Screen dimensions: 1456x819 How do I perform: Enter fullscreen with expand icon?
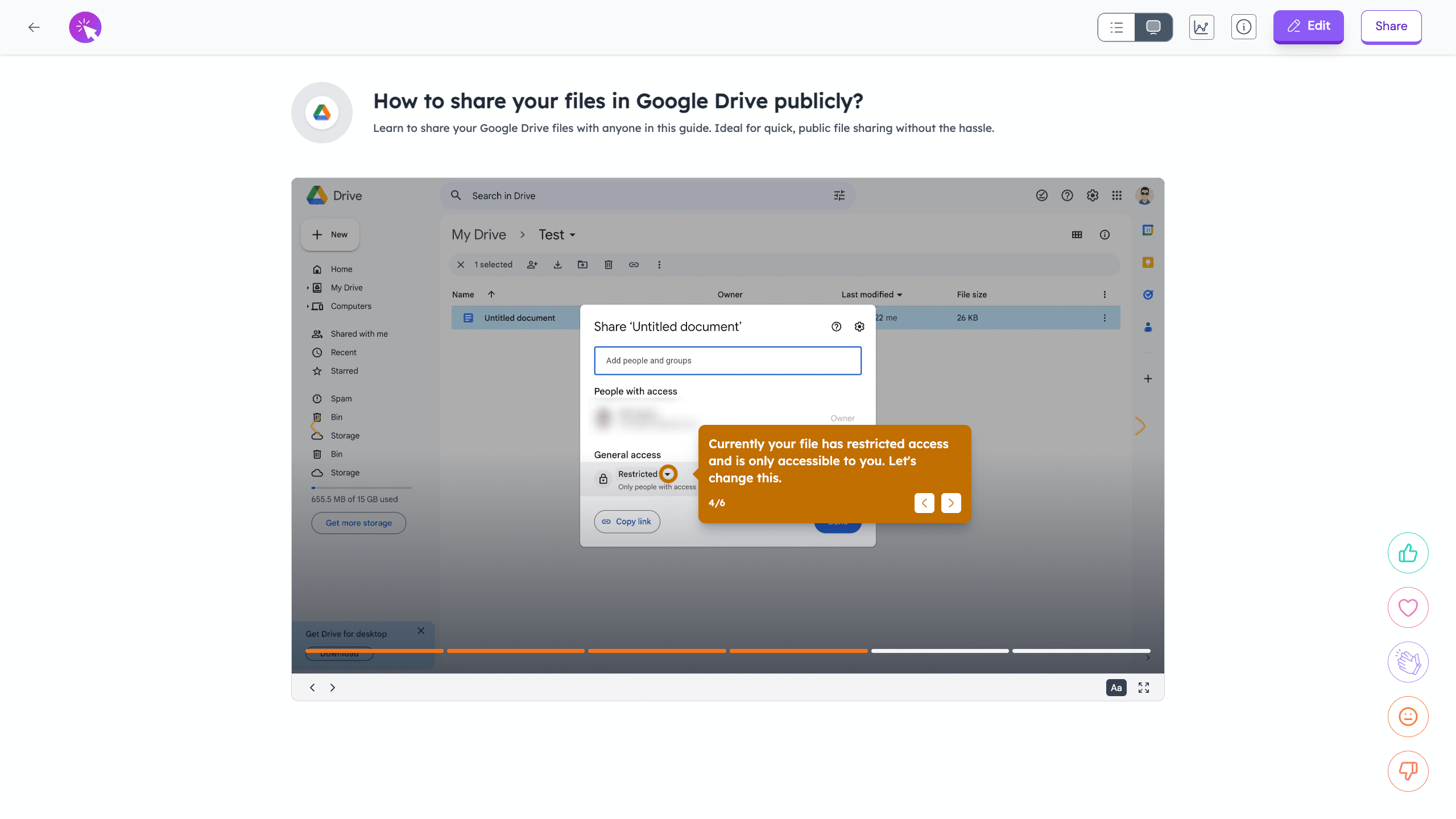[x=1143, y=688]
